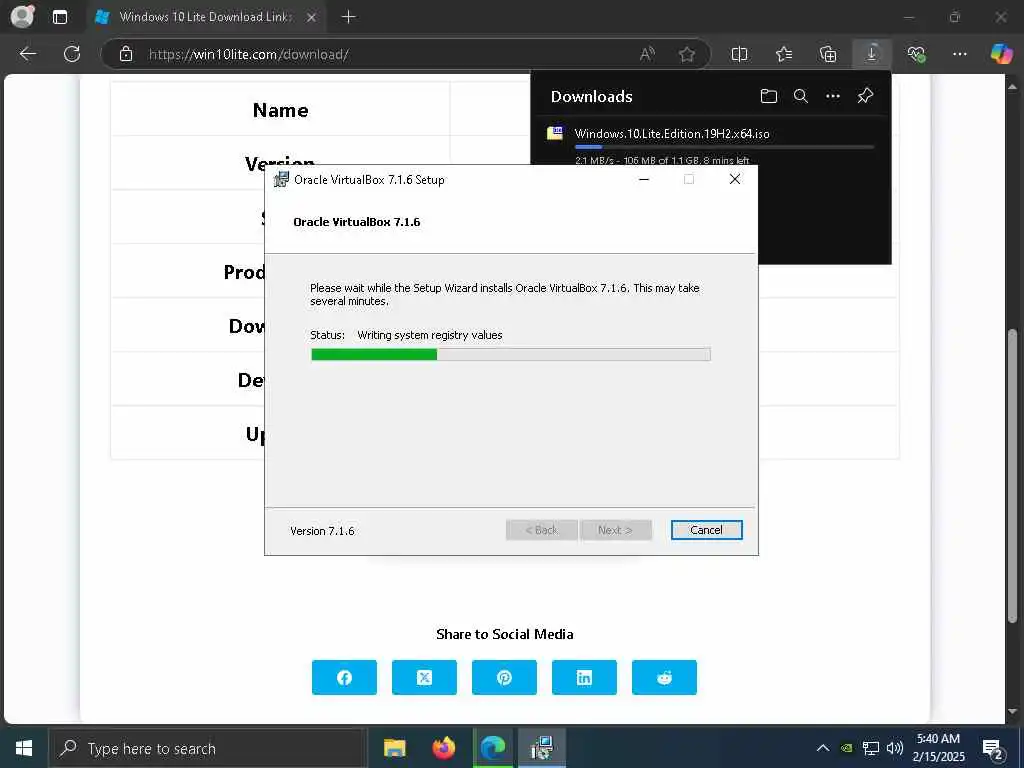
Task: Refresh the current page
Action: click(x=72, y=54)
